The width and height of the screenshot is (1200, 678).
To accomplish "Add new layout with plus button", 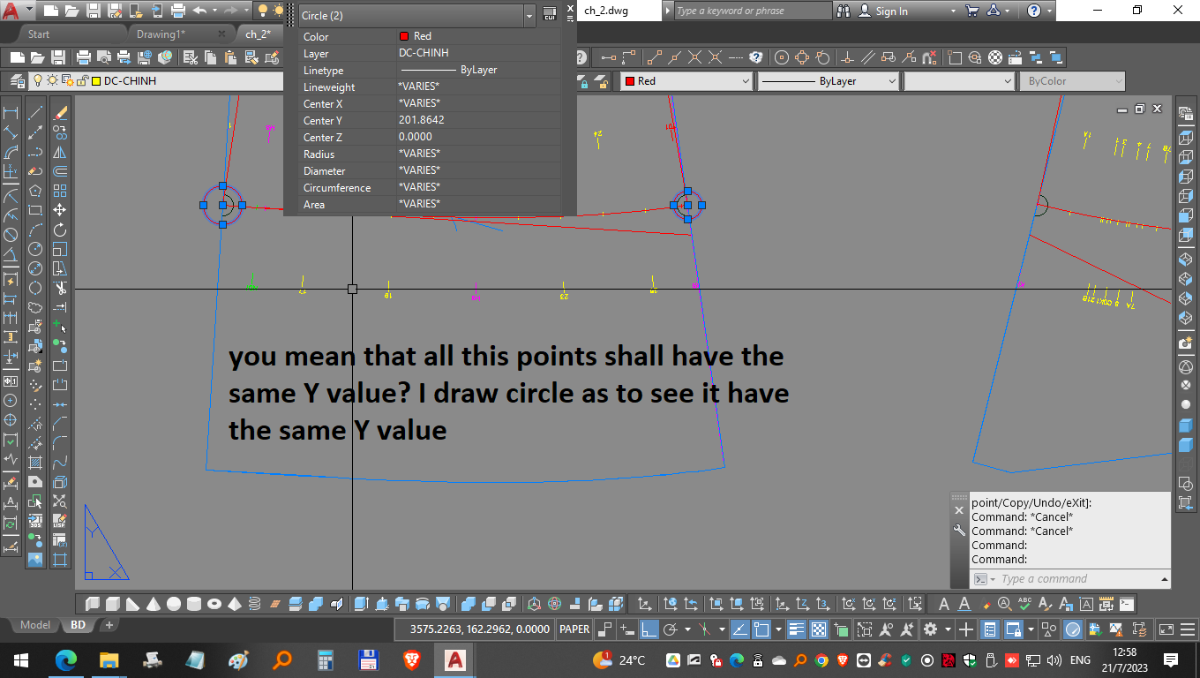I will click(109, 625).
